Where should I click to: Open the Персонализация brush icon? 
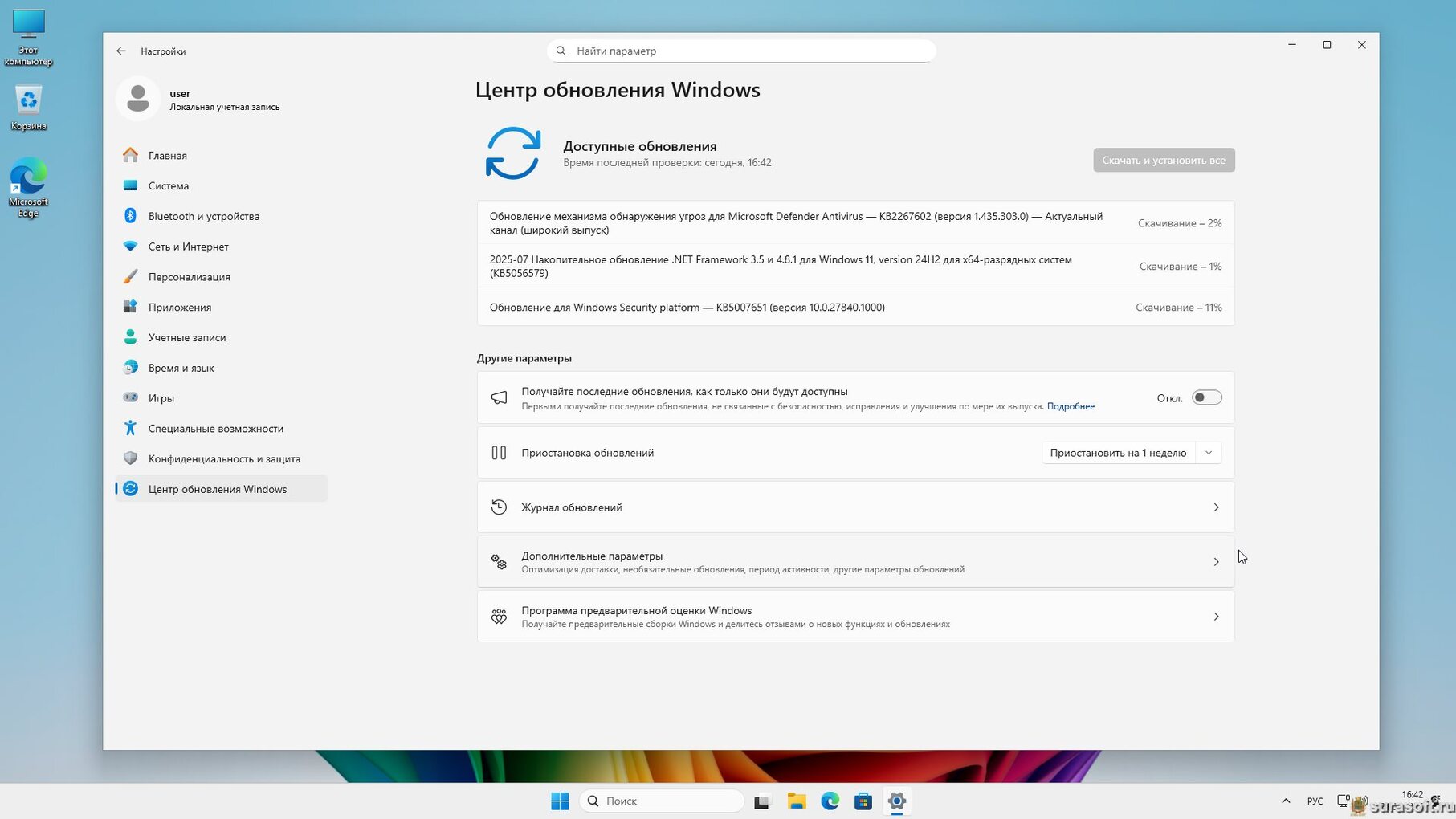130,277
